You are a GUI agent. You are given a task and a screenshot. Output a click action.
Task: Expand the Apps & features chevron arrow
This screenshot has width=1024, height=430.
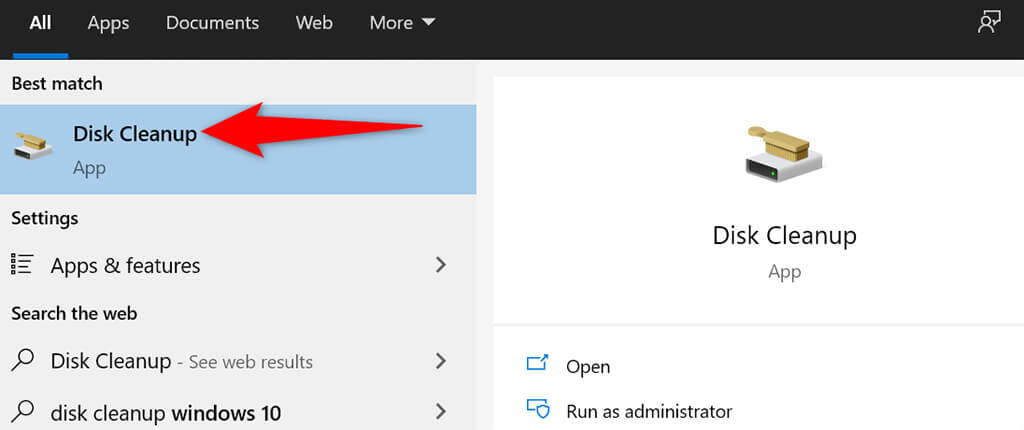441,265
